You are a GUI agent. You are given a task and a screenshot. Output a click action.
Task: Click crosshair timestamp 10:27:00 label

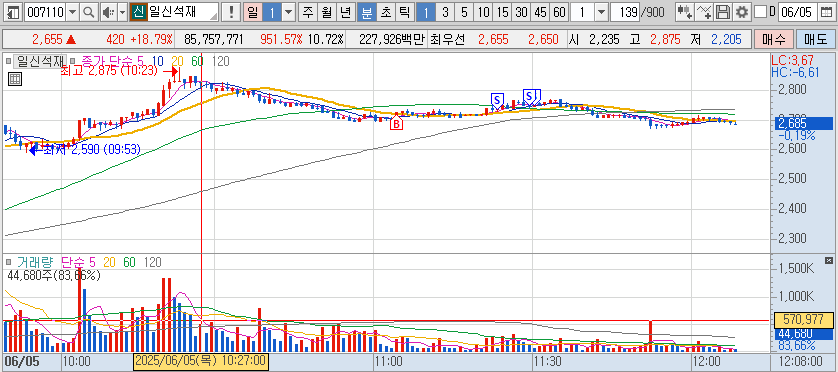click(201, 361)
